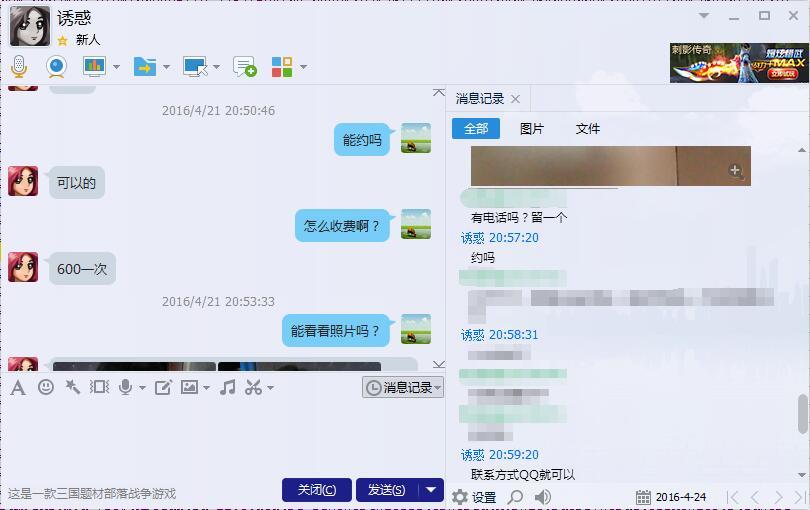The width and height of the screenshot is (810, 510).
Task: Open the remote desktop monitor icon
Action: [195, 67]
